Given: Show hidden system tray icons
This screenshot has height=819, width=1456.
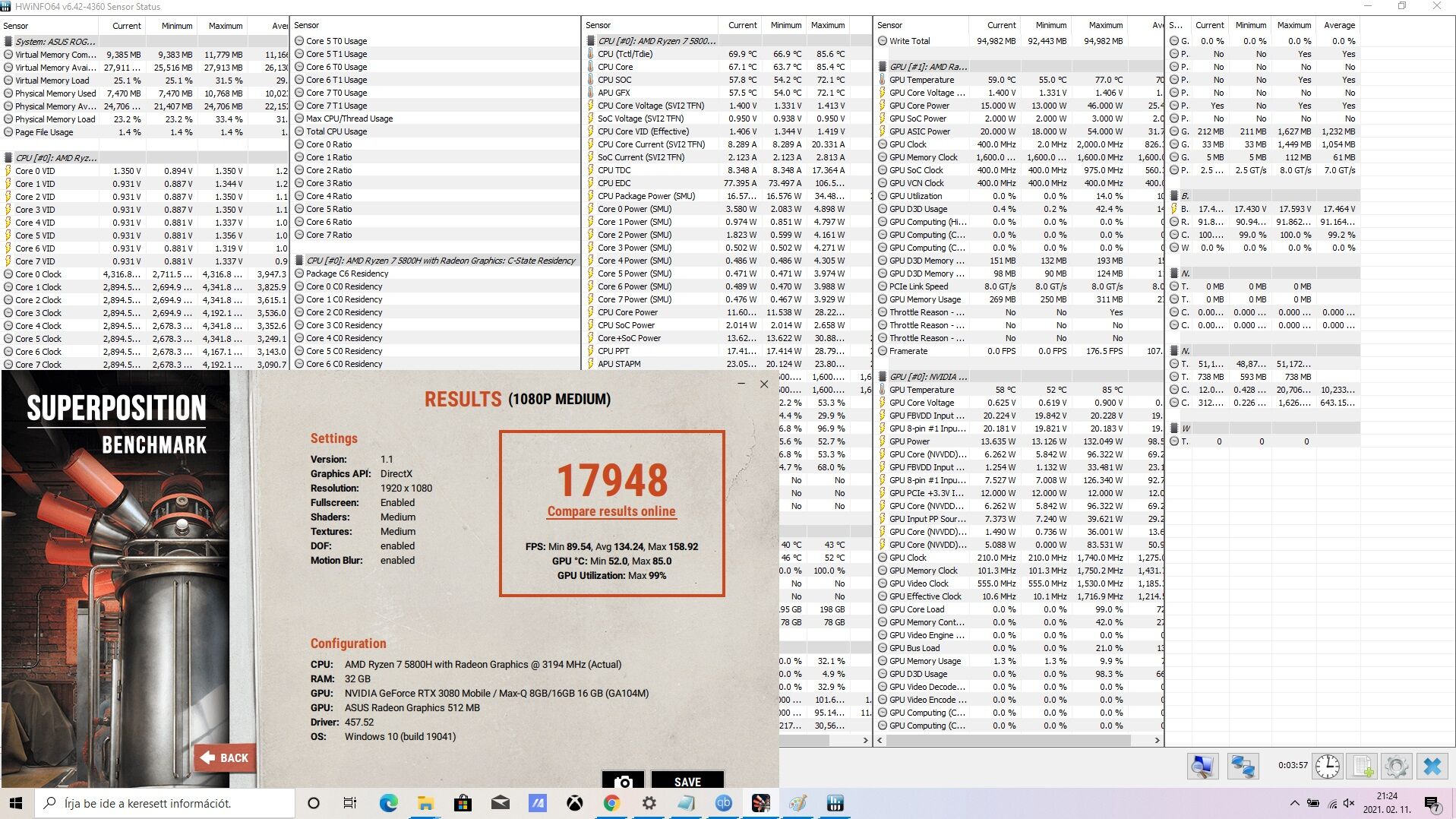Looking at the screenshot, I should pos(1294,803).
